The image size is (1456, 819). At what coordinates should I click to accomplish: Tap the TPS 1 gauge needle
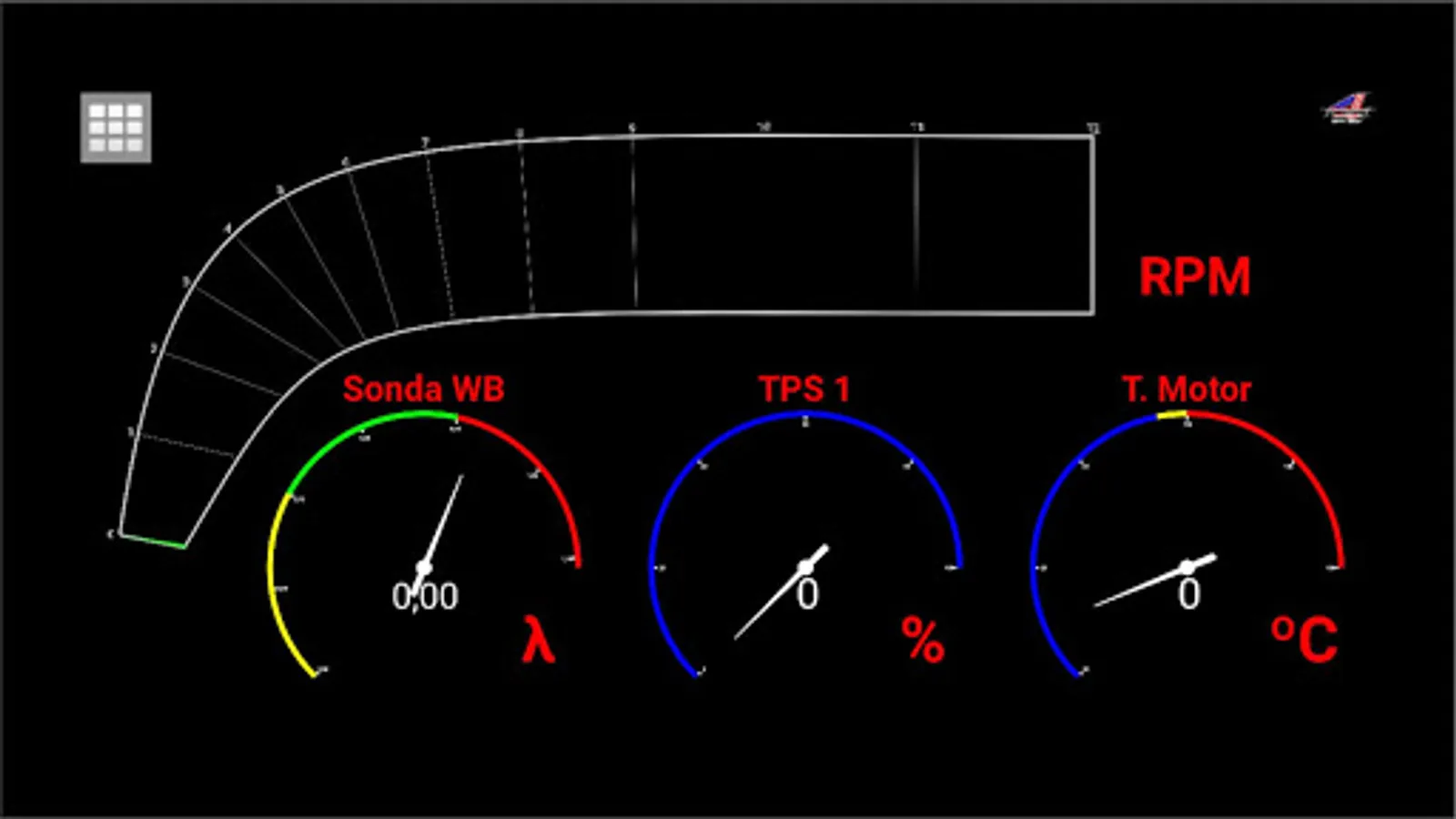783,591
